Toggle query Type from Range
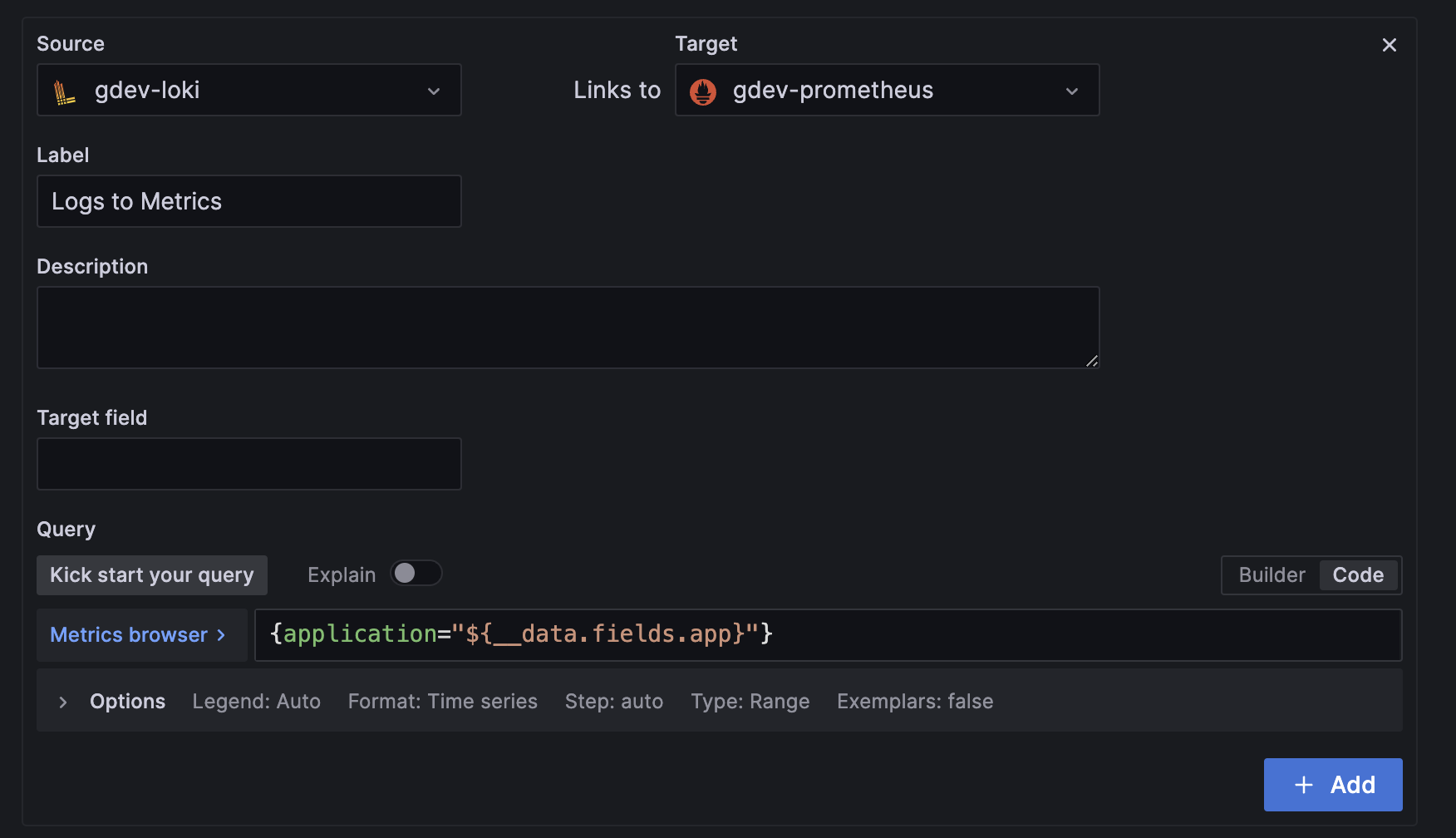The height and width of the screenshot is (838, 1456). (x=750, y=701)
